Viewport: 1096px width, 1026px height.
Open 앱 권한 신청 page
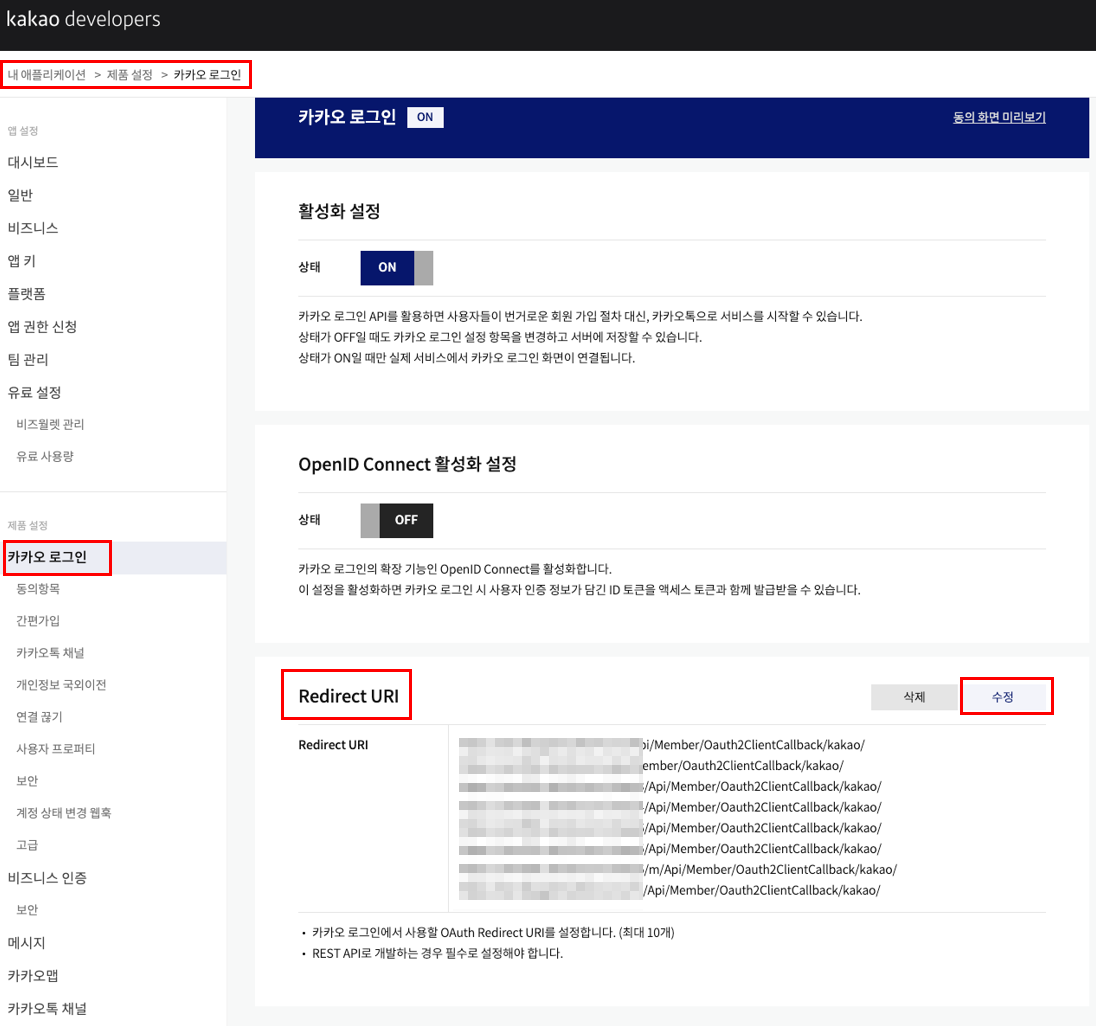coord(42,326)
